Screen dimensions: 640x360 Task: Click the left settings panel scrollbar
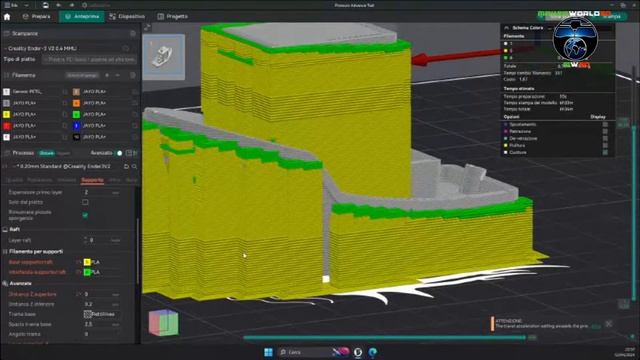[x=138, y=251]
